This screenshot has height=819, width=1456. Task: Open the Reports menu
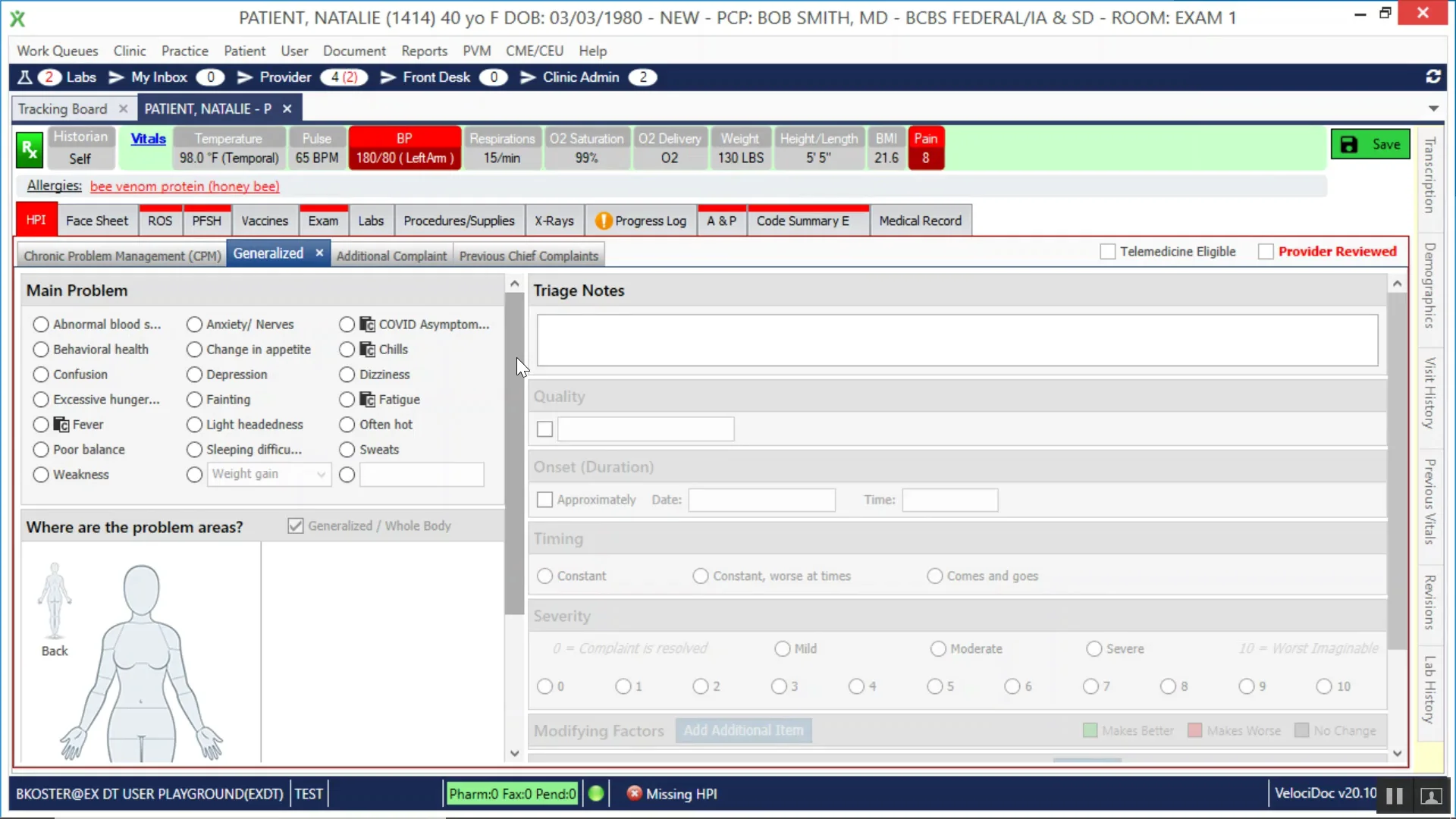[x=423, y=51]
